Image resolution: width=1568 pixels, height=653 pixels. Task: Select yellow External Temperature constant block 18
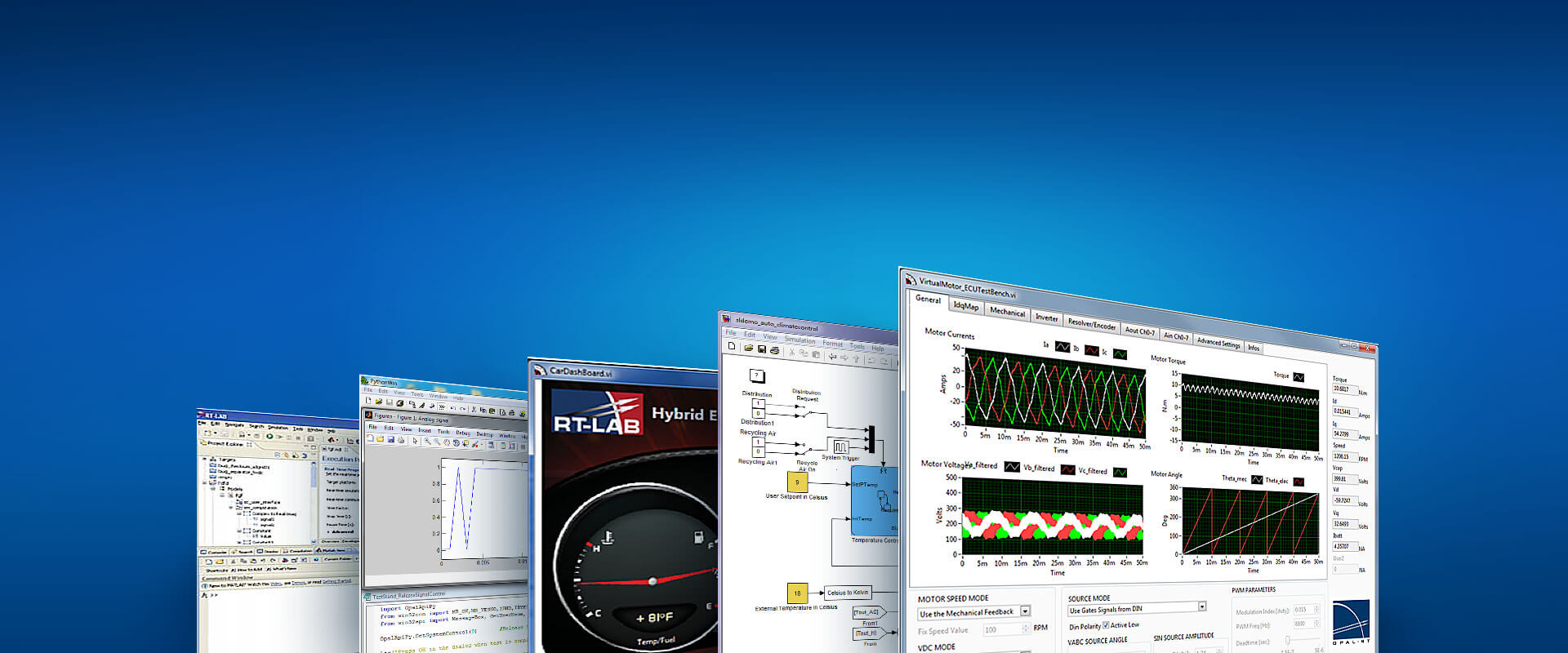tap(797, 593)
